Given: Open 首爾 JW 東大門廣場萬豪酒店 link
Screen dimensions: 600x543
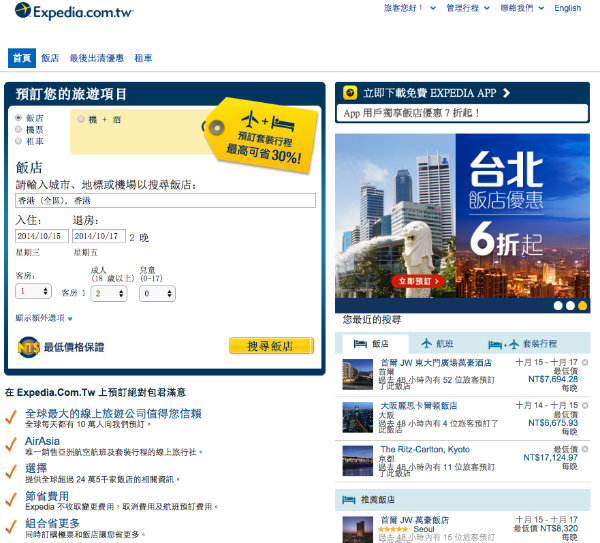Looking at the screenshot, I should pyautogui.click(x=436, y=362).
